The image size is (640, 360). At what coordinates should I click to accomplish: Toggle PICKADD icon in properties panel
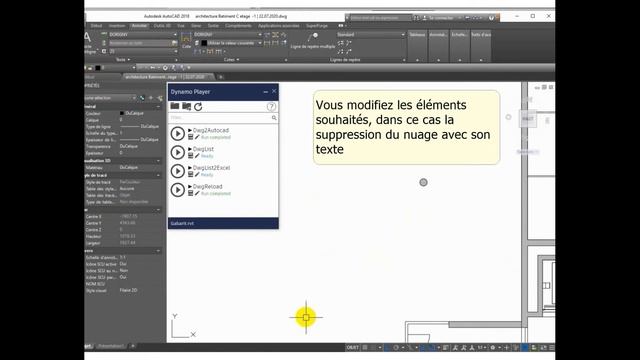(x=142, y=98)
